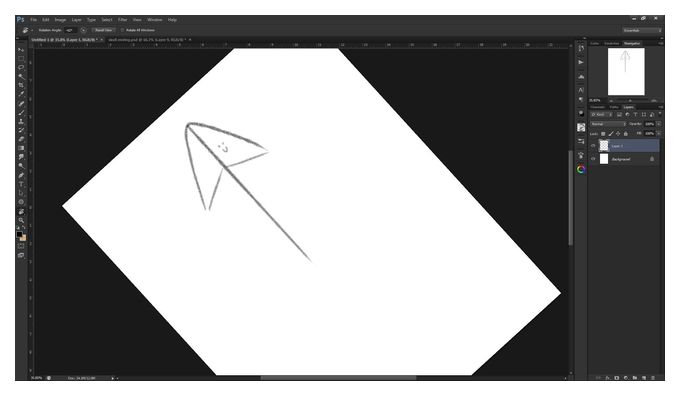
Task: Open the Layers panel menu
Action: pyautogui.click(x=660, y=107)
